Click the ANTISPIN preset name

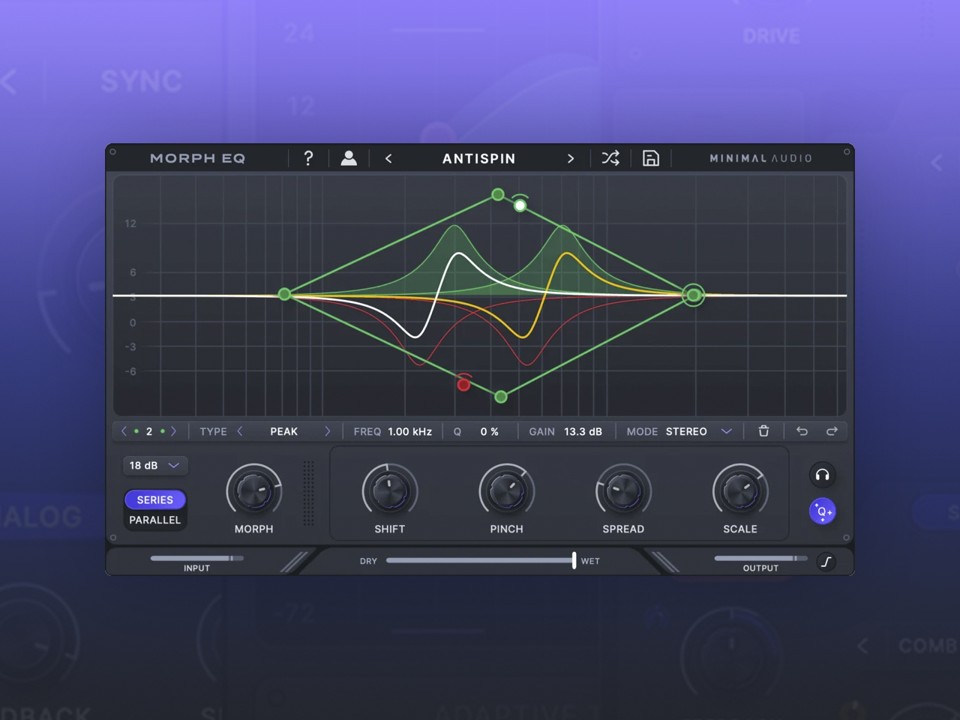[479, 159]
